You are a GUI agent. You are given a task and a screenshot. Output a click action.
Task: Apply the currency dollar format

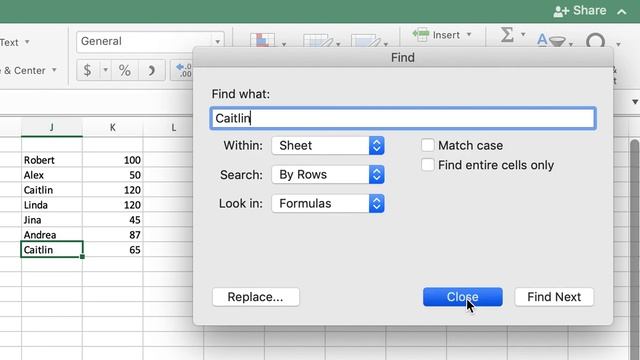[x=87, y=70]
